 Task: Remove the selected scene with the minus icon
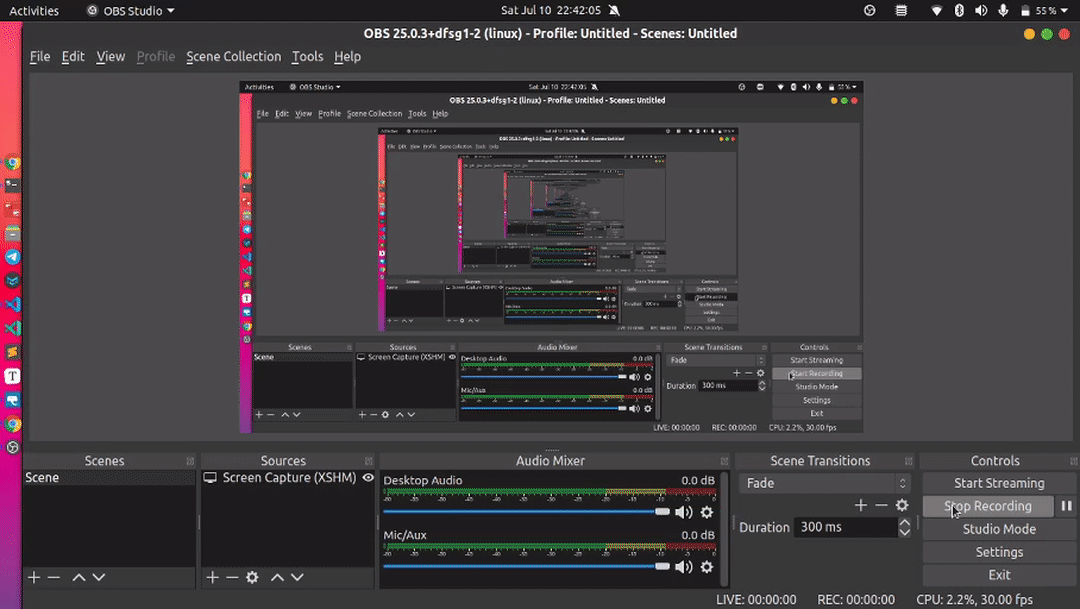click(x=54, y=577)
